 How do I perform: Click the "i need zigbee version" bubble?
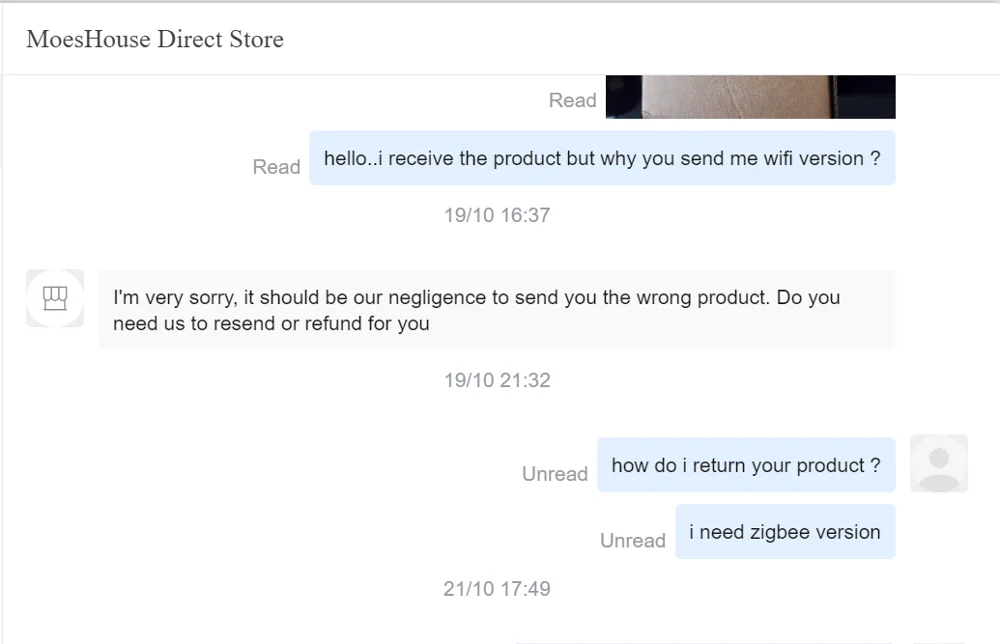(785, 532)
